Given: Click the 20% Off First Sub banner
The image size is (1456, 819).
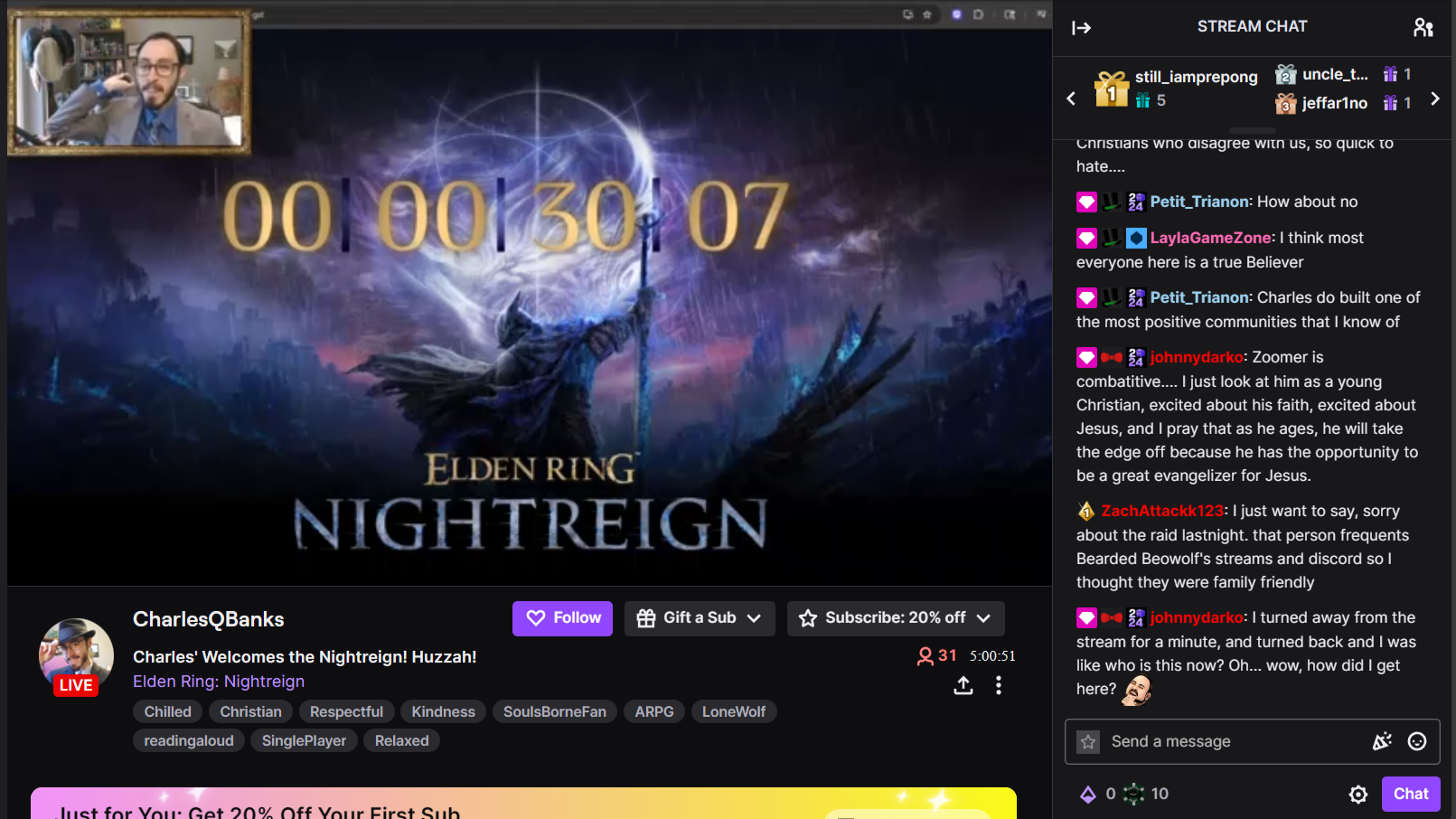Looking at the screenshot, I should 523,804.
